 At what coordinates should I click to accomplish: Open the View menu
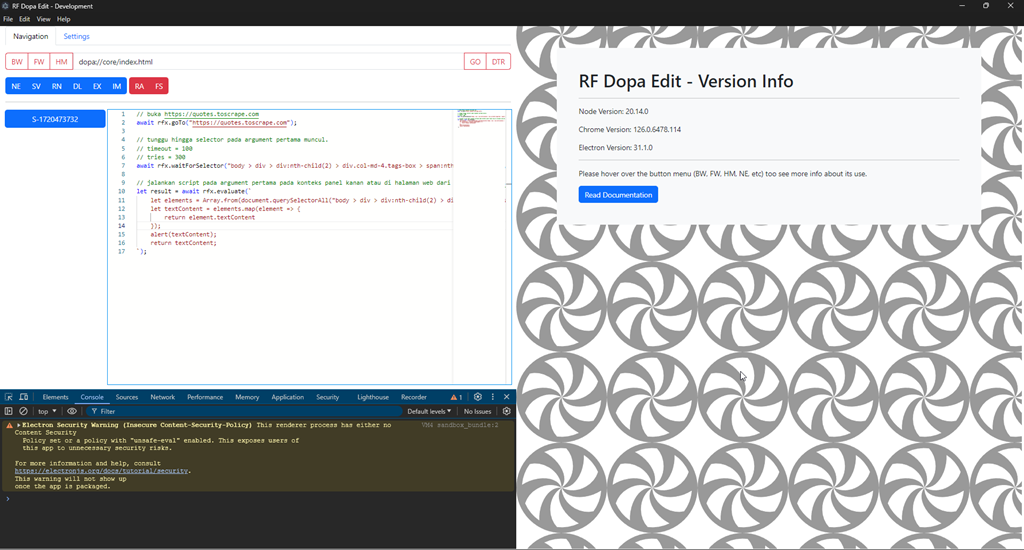pos(43,19)
